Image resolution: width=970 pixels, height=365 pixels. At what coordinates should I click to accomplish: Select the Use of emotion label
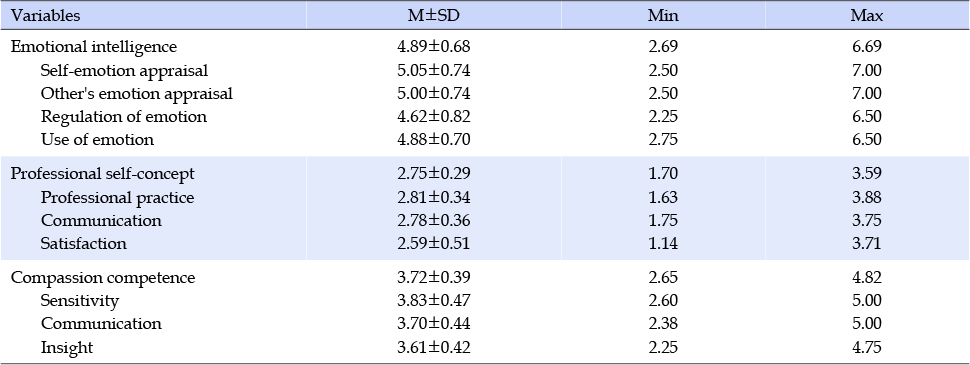[x=97, y=140]
